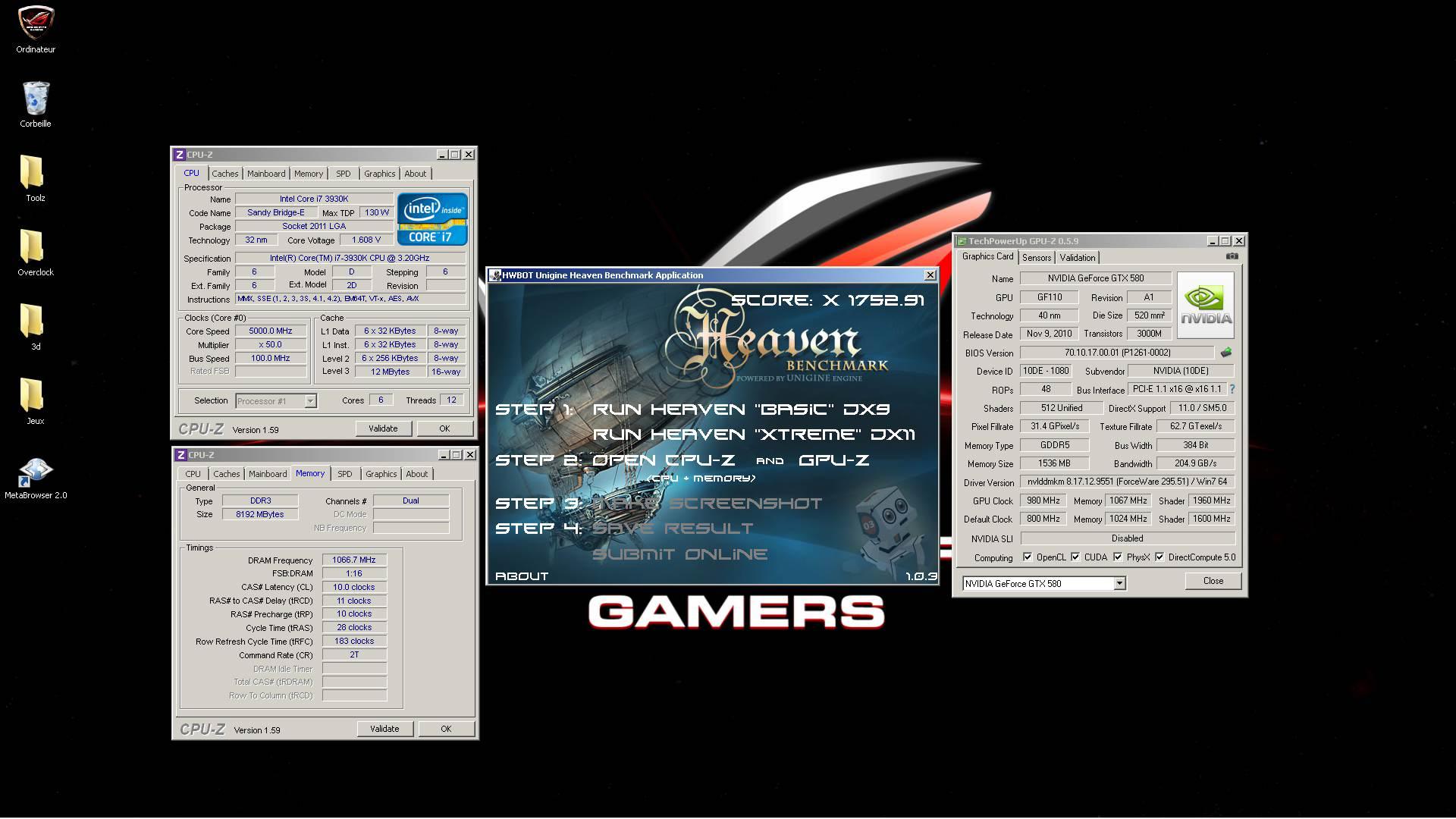Click Take Screenshot in Heaven step 3
This screenshot has width=1456, height=819.
(707, 504)
